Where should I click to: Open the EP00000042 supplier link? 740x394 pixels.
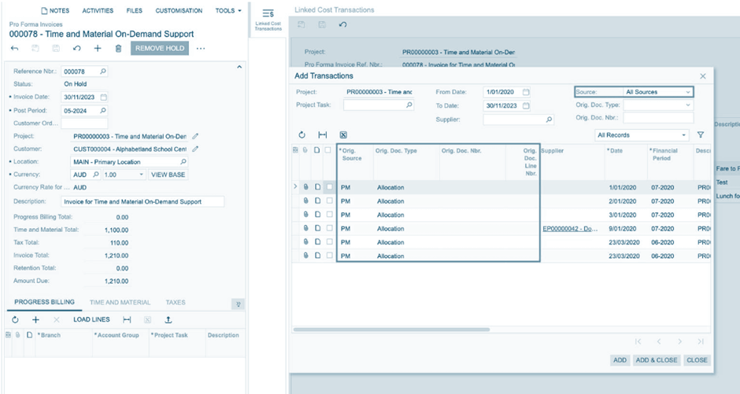click(x=570, y=228)
